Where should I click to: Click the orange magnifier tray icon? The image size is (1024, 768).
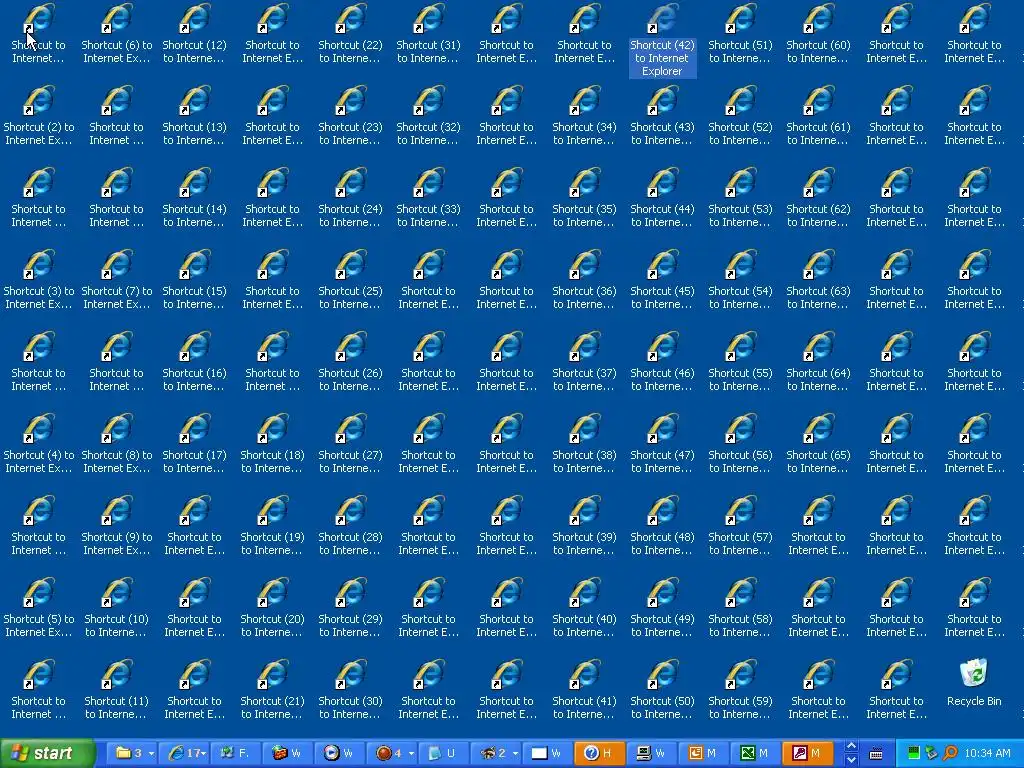coord(950,753)
